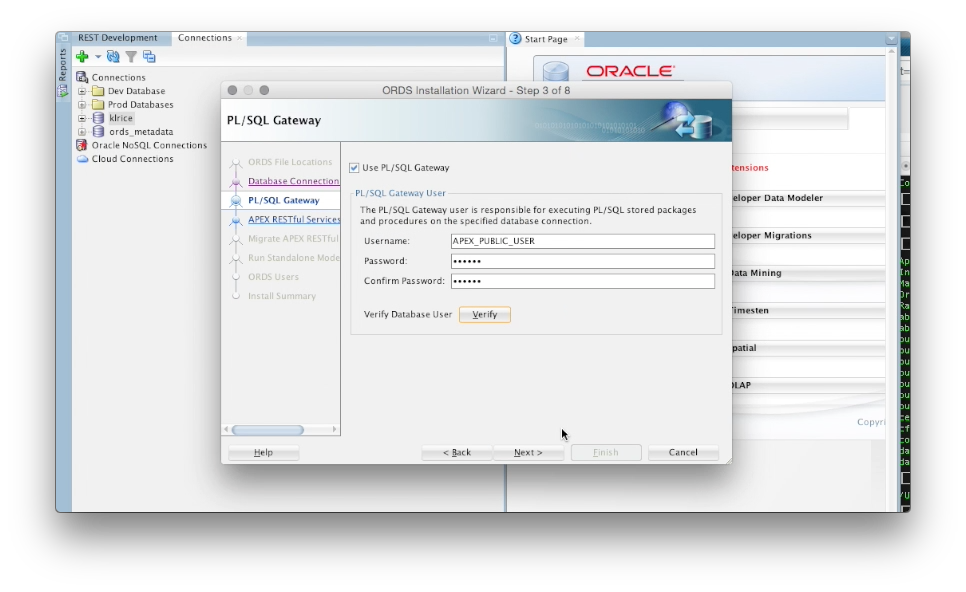Click left arrow of wizard steps scrollbar
This screenshot has height=592, width=966.
(226, 429)
